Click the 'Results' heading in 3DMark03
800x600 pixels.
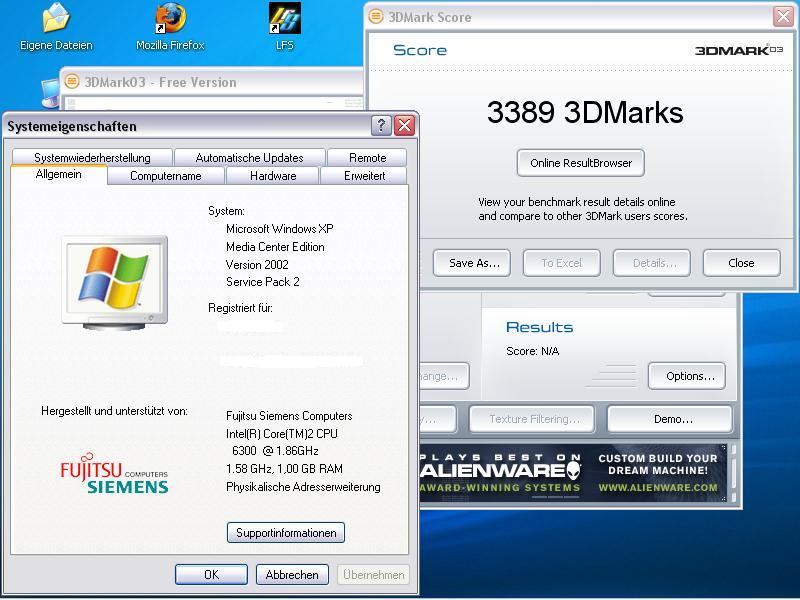539,327
